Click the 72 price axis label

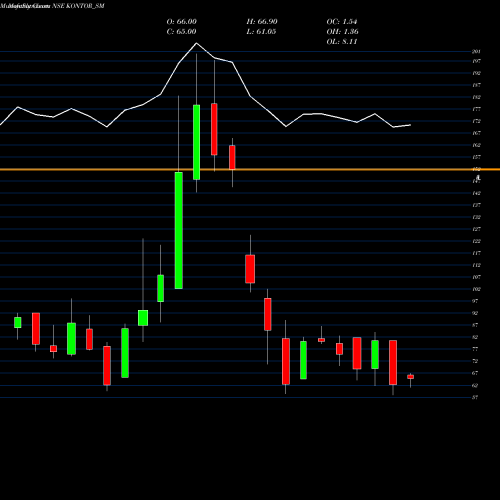(x=475, y=361)
